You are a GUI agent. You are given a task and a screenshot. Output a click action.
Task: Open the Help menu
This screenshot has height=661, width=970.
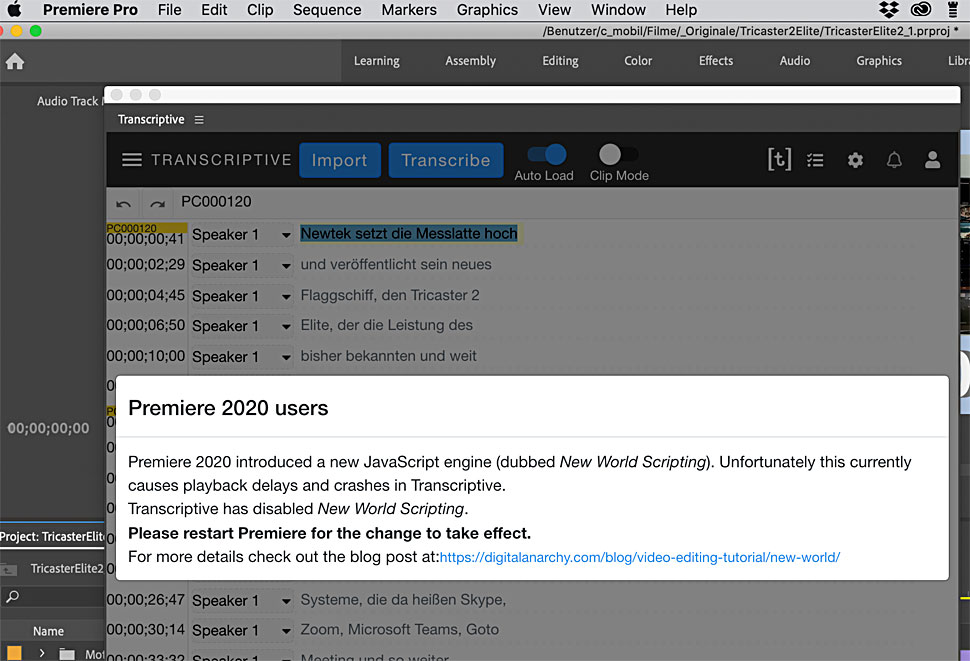click(x=681, y=10)
